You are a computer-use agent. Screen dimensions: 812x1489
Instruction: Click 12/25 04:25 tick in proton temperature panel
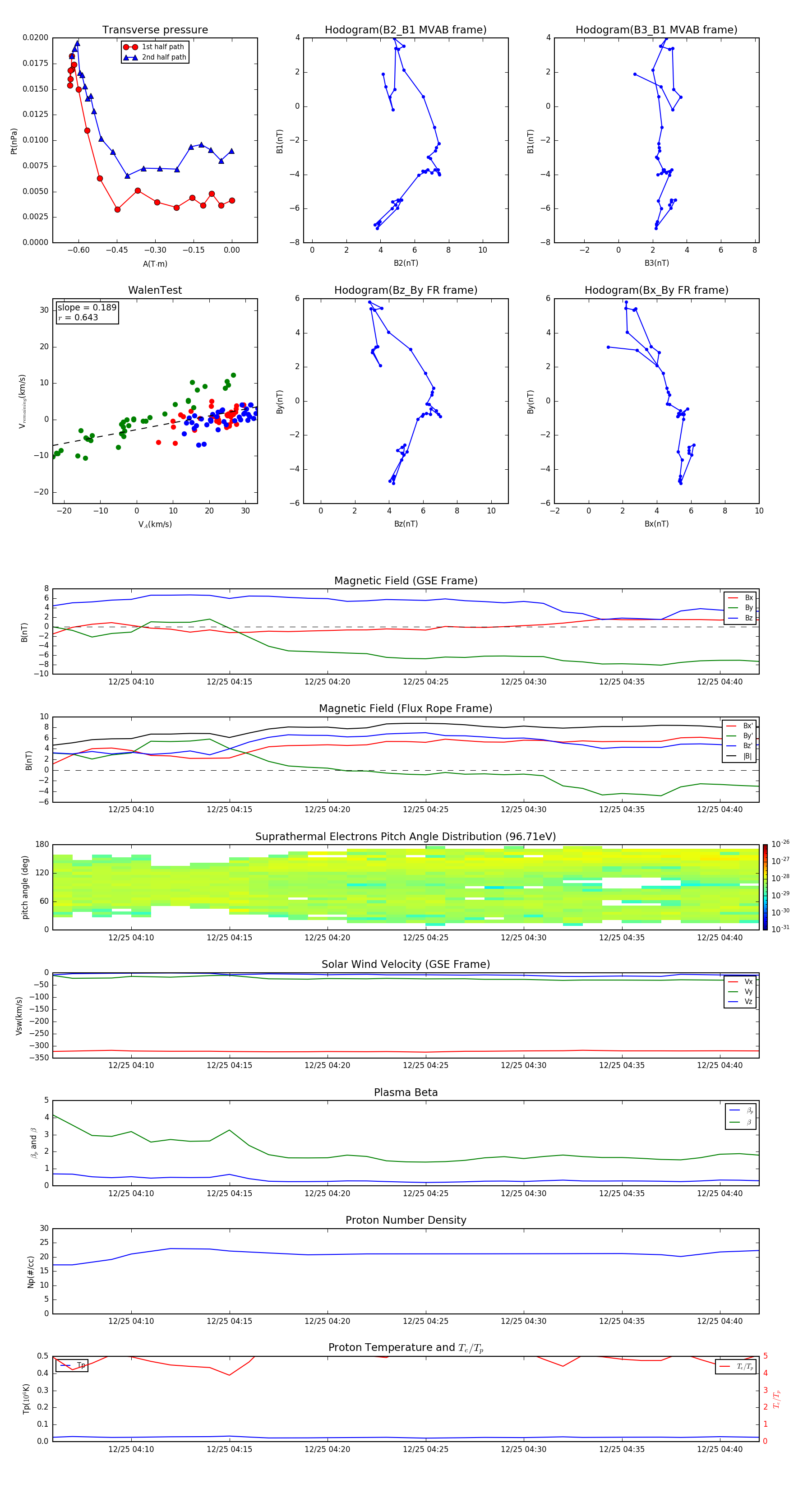click(425, 1449)
